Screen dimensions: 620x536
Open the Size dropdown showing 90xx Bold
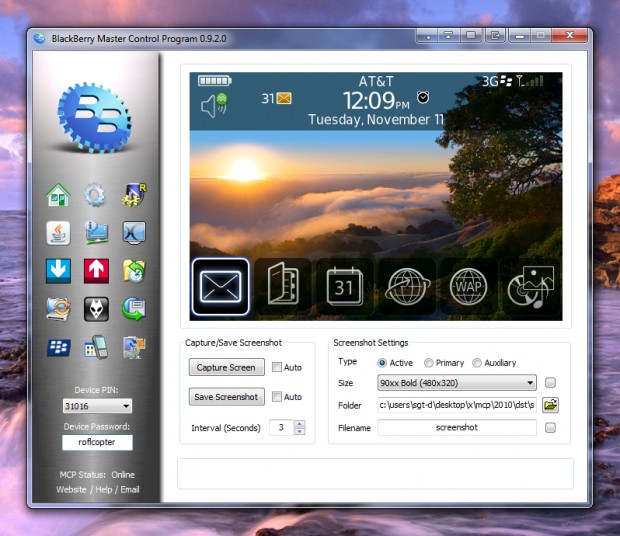pos(457,383)
